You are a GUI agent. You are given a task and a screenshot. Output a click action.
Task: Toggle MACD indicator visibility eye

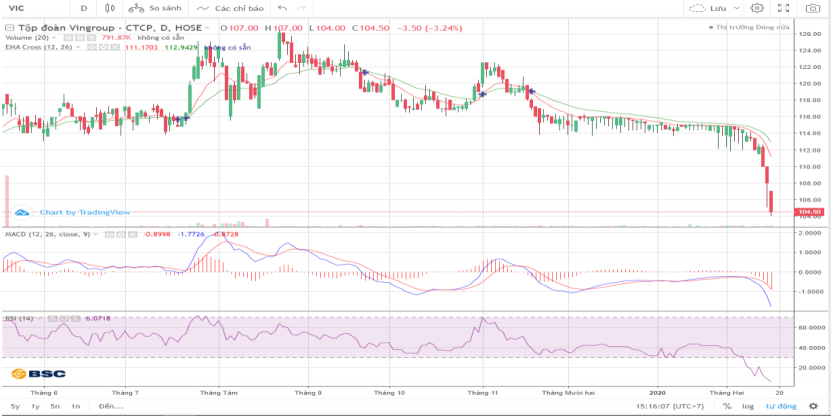[x=108, y=234]
